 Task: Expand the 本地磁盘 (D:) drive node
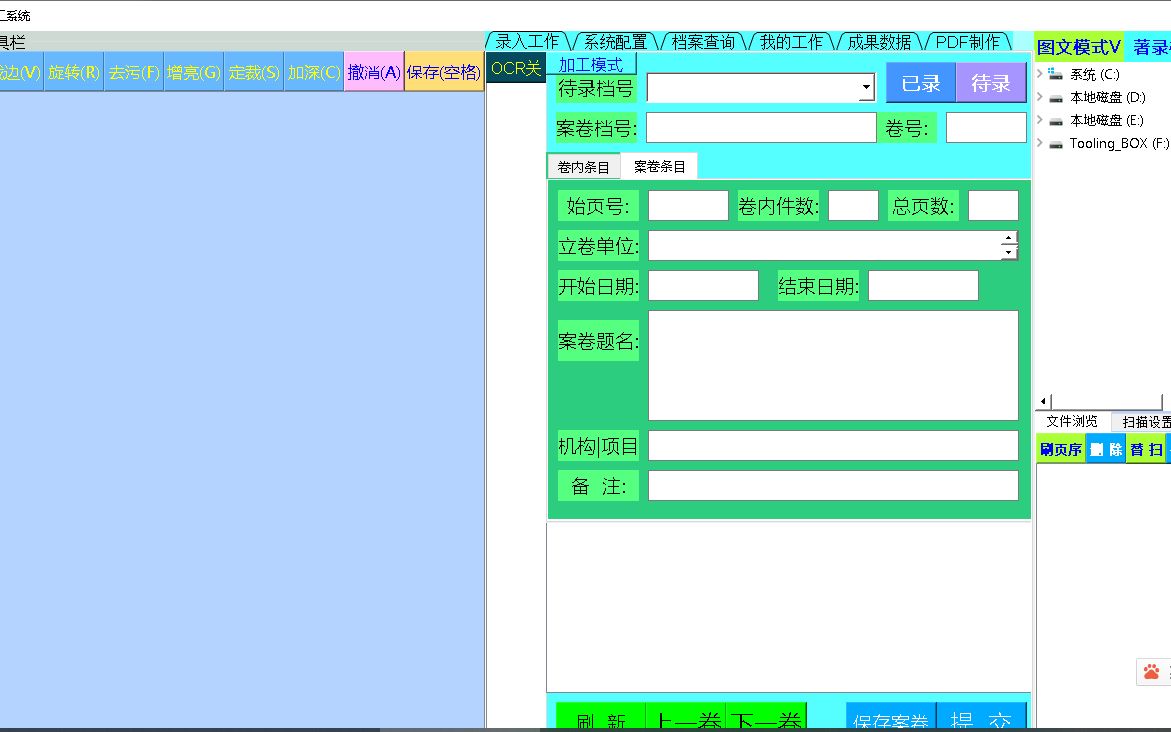tap(1040, 98)
